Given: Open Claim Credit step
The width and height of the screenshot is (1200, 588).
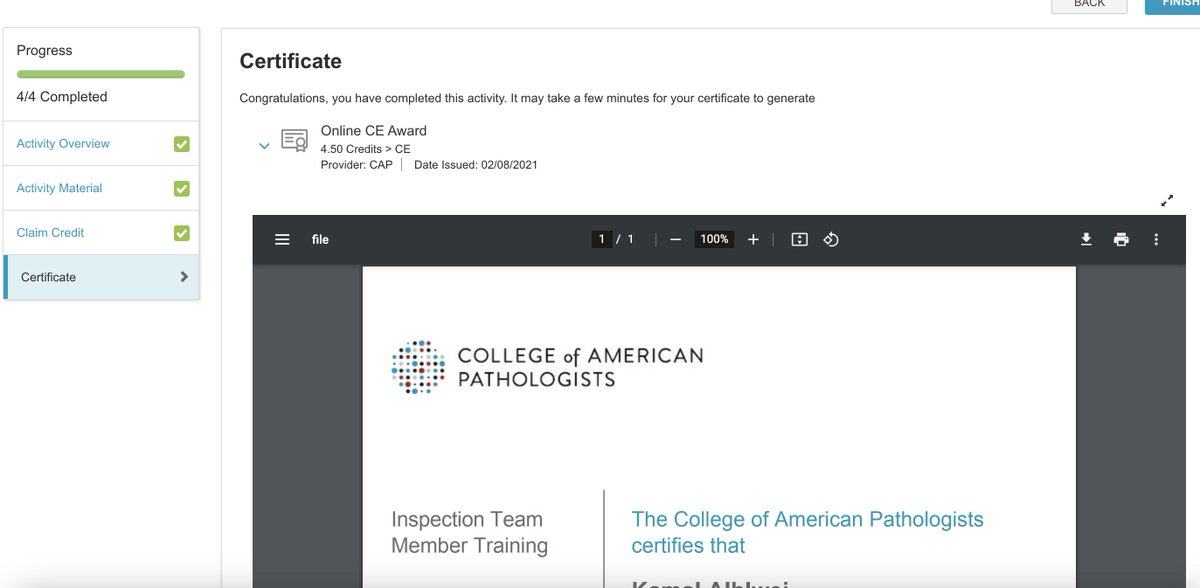Looking at the screenshot, I should pyautogui.click(x=50, y=233).
